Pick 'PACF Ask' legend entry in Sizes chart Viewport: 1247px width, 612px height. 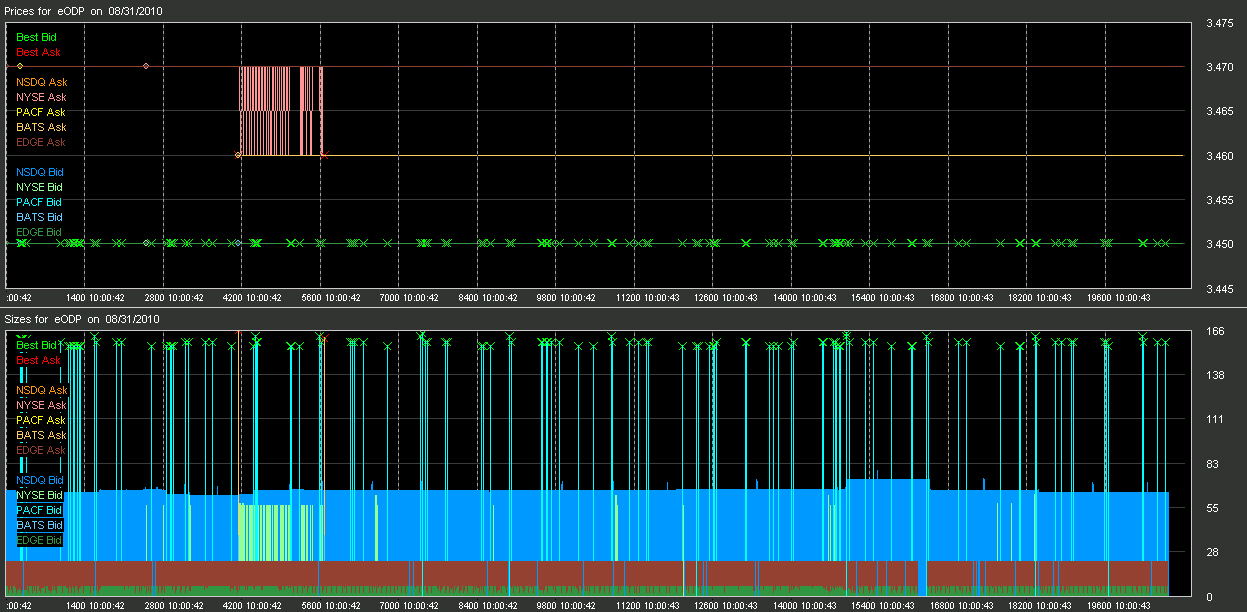(41, 420)
